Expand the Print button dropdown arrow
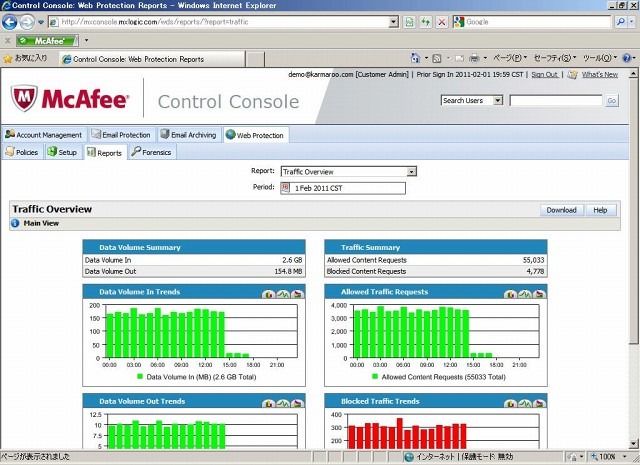Image resolution: width=640 pixels, height=465 pixels. (x=485, y=58)
